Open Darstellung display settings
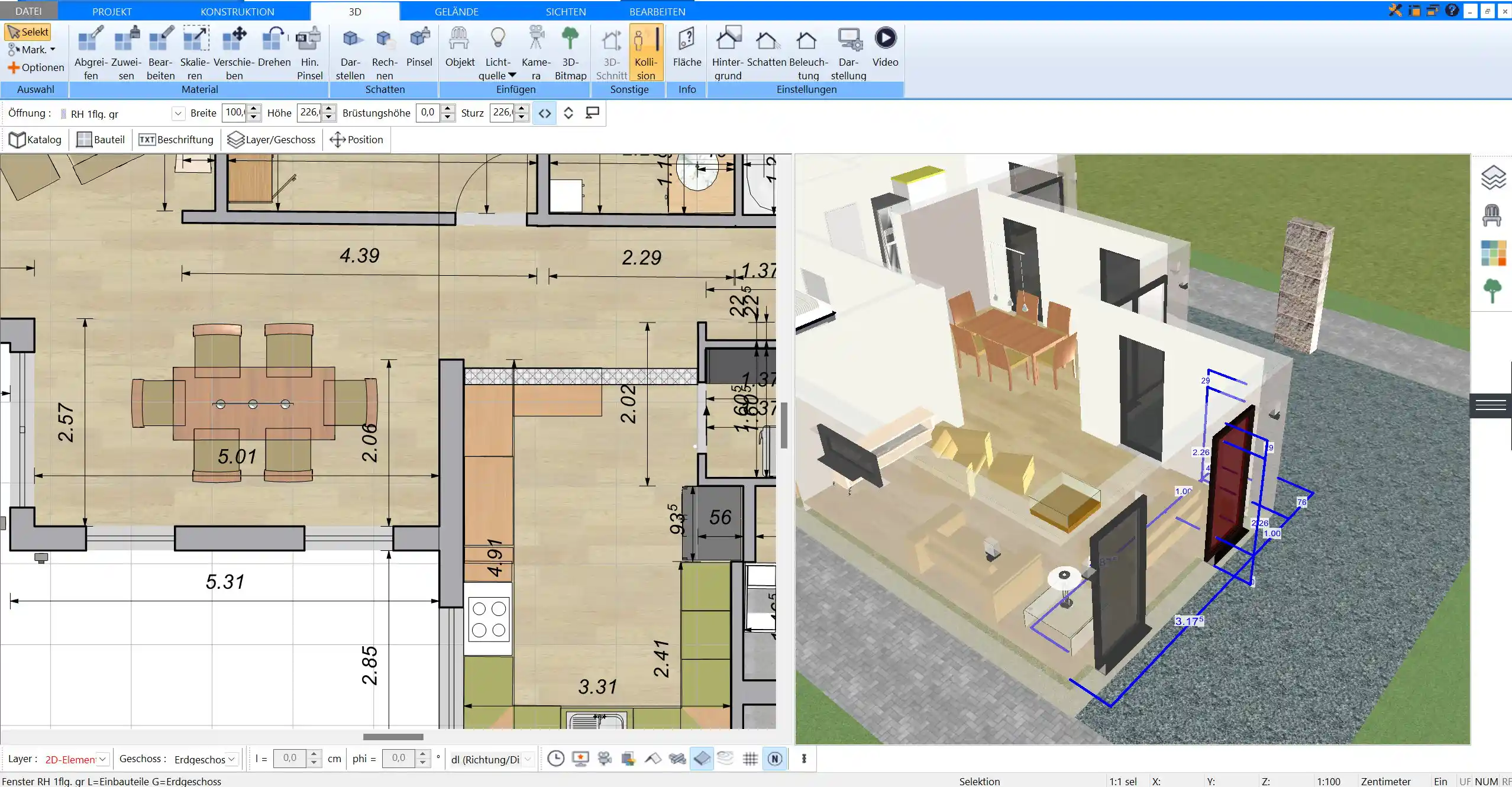Viewport: 1512px width, 787px height. (848, 53)
